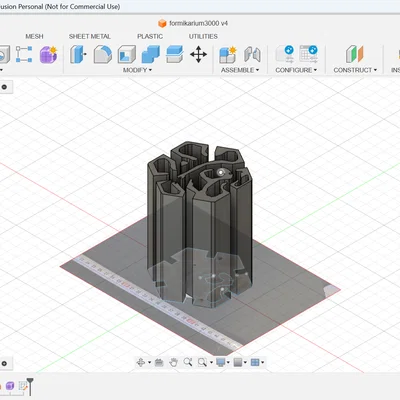Image resolution: width=400 pixels, height=400 pixels.
Task: Activate the Move/Copy arrows tool
Action: click(x=198, y=54)
